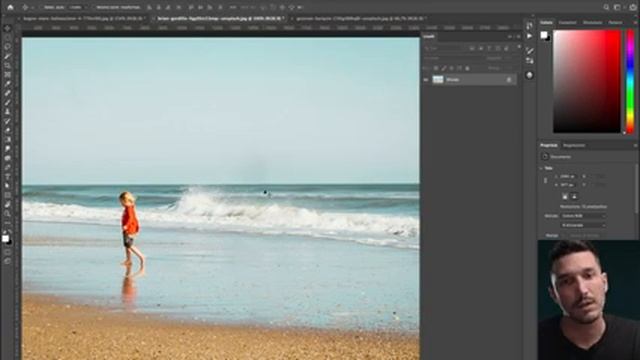Open the History collapsed panel icon

click(x=529, y=26)
